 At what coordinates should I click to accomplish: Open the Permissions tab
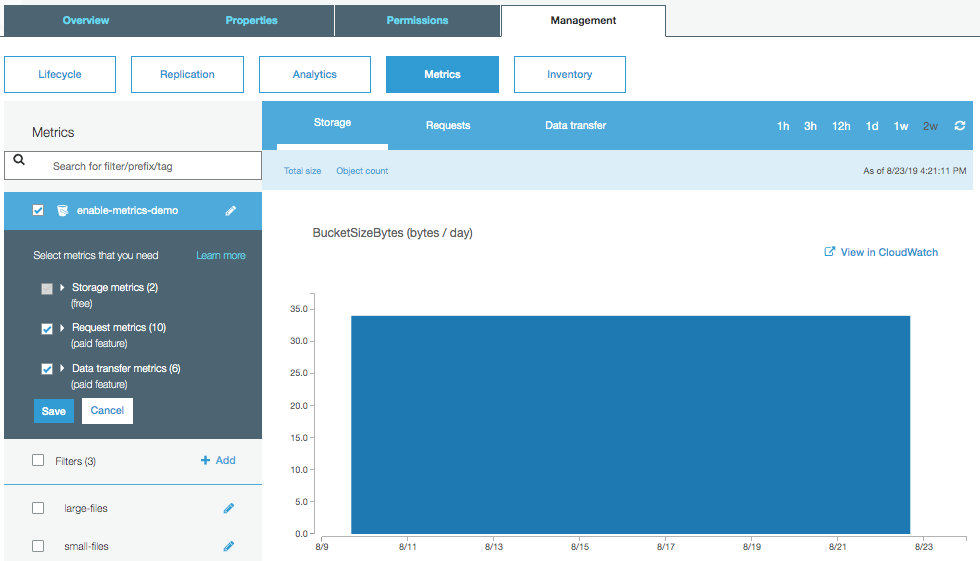point(417,21)
